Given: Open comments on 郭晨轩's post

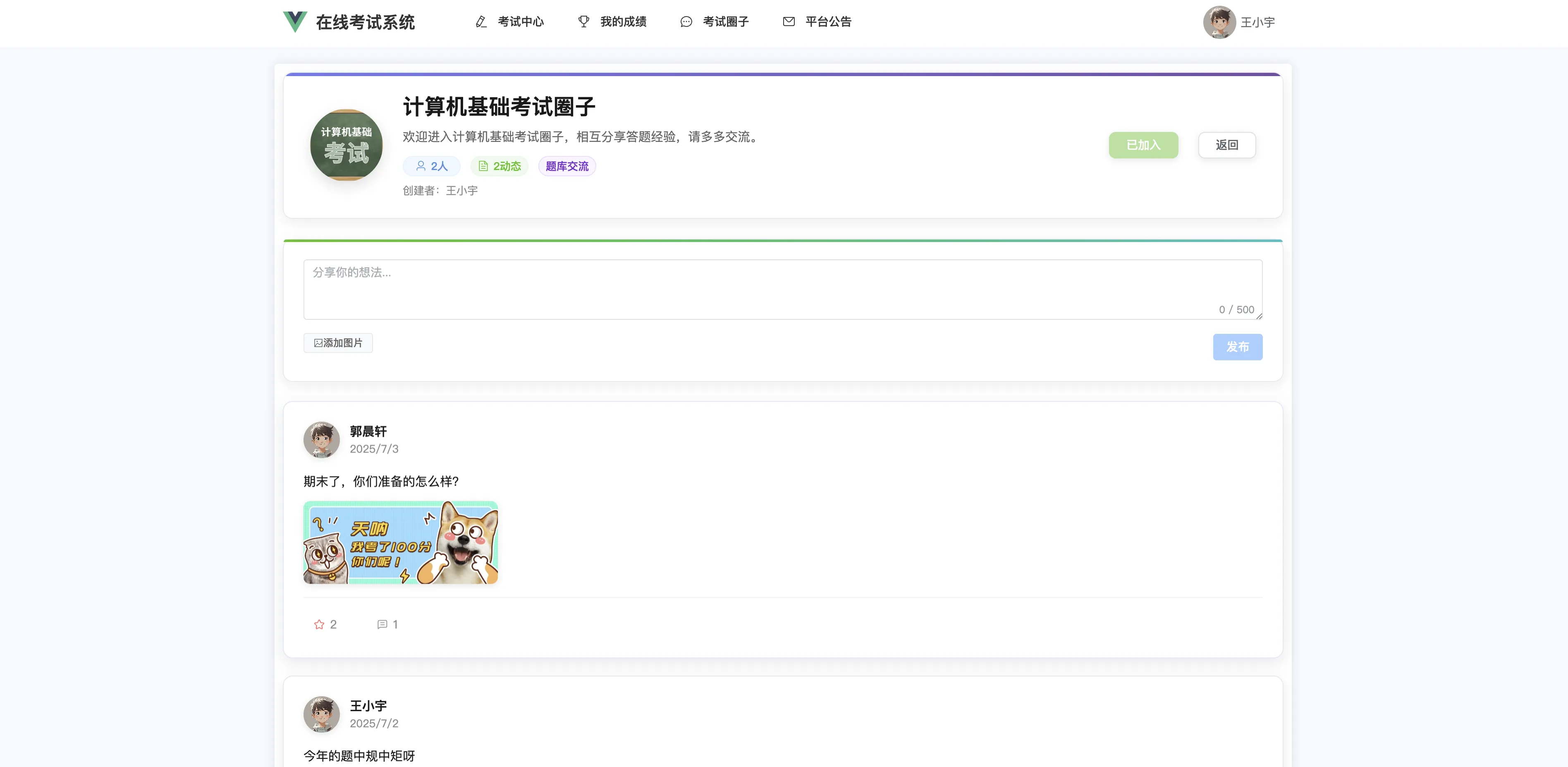Looking at the screenshot, I should pos(382,624).
